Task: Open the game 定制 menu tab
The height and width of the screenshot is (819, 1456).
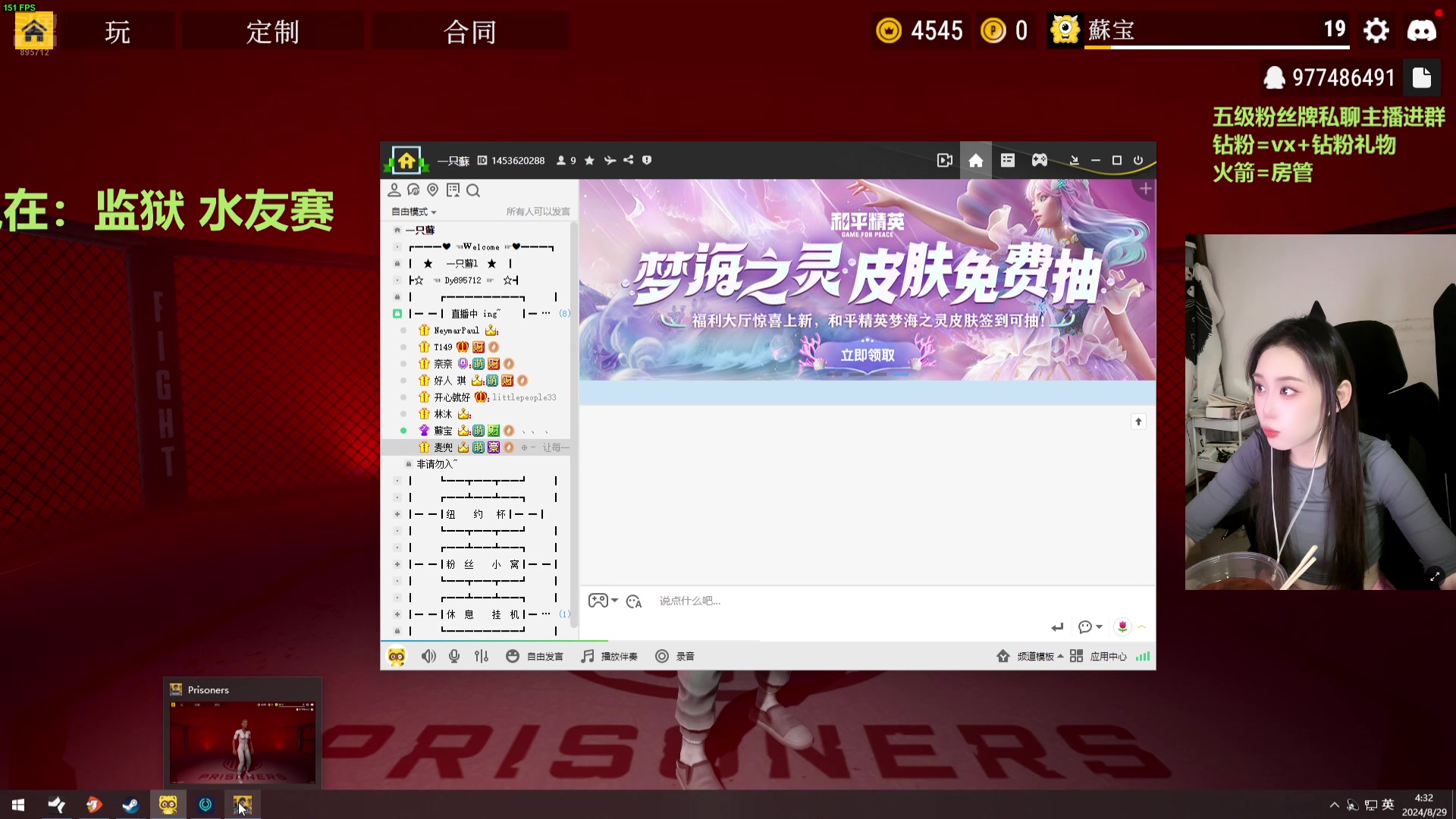Action: (x=273, y=32)
